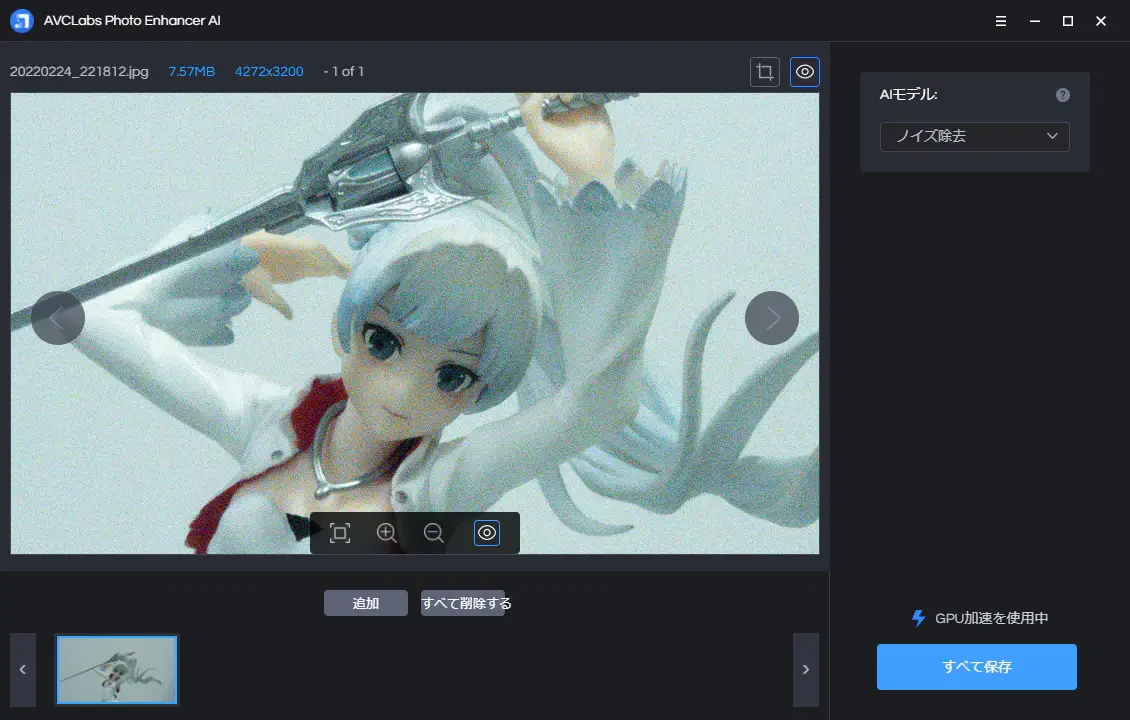Go to the previous image with left arrow circle

58,318
